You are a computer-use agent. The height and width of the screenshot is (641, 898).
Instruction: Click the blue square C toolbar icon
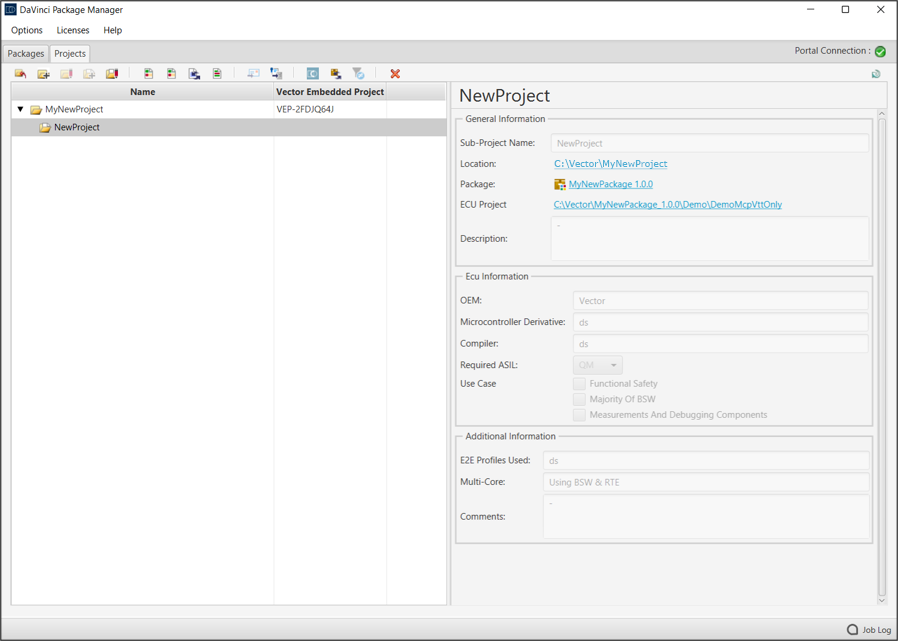point(312,74)
